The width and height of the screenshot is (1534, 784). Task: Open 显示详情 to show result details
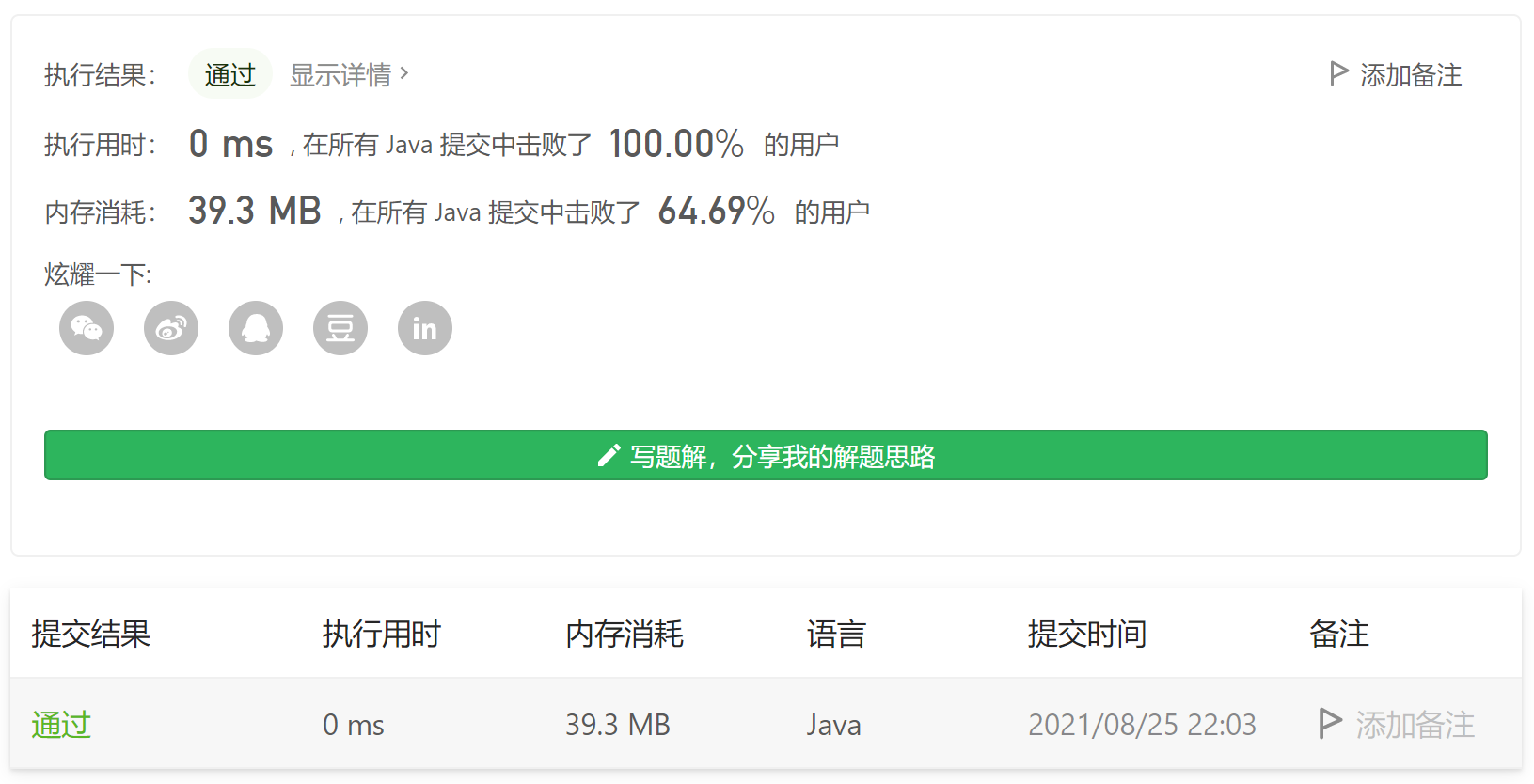coord(340,74)
